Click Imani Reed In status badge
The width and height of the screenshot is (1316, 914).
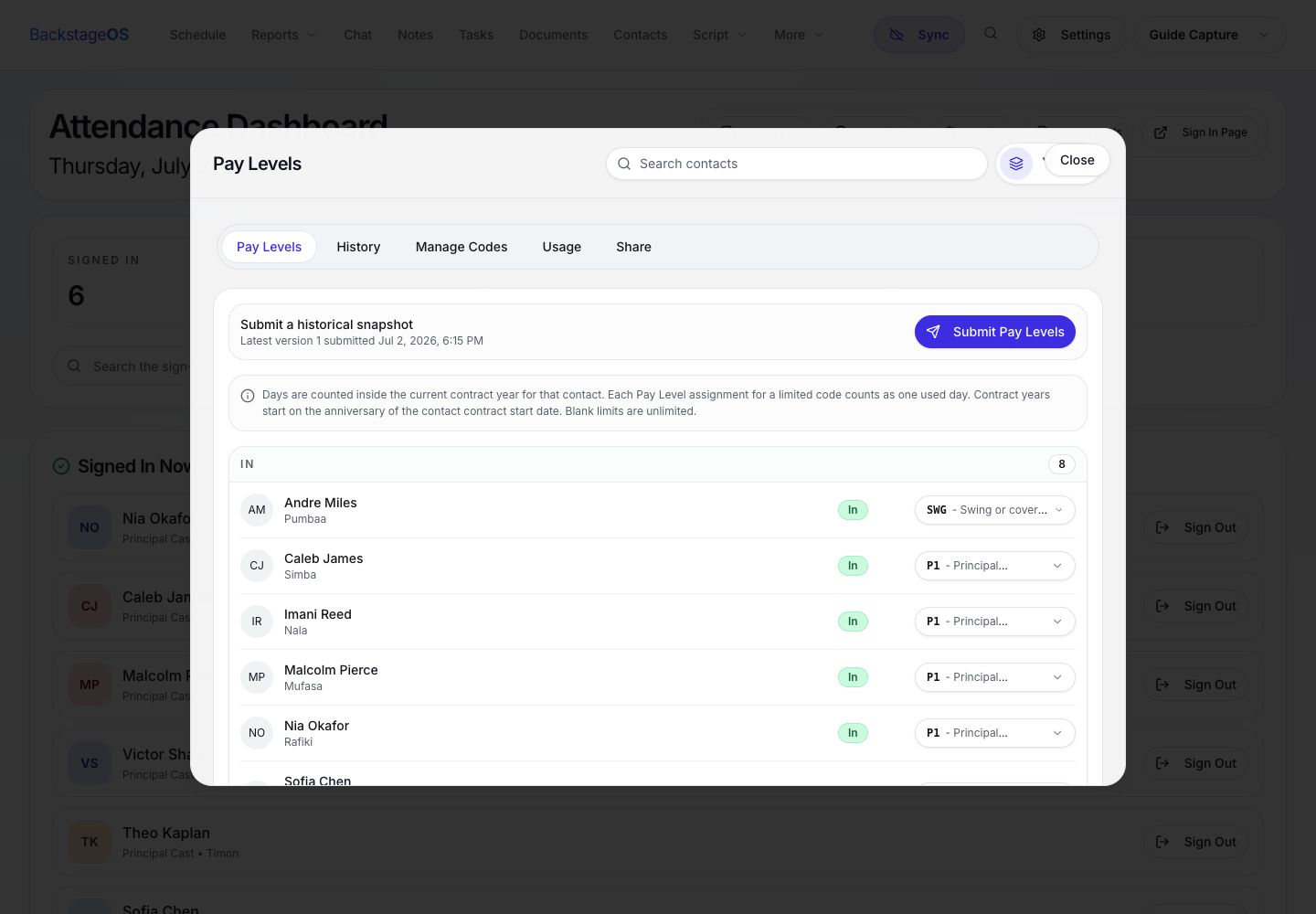point(853,622)
